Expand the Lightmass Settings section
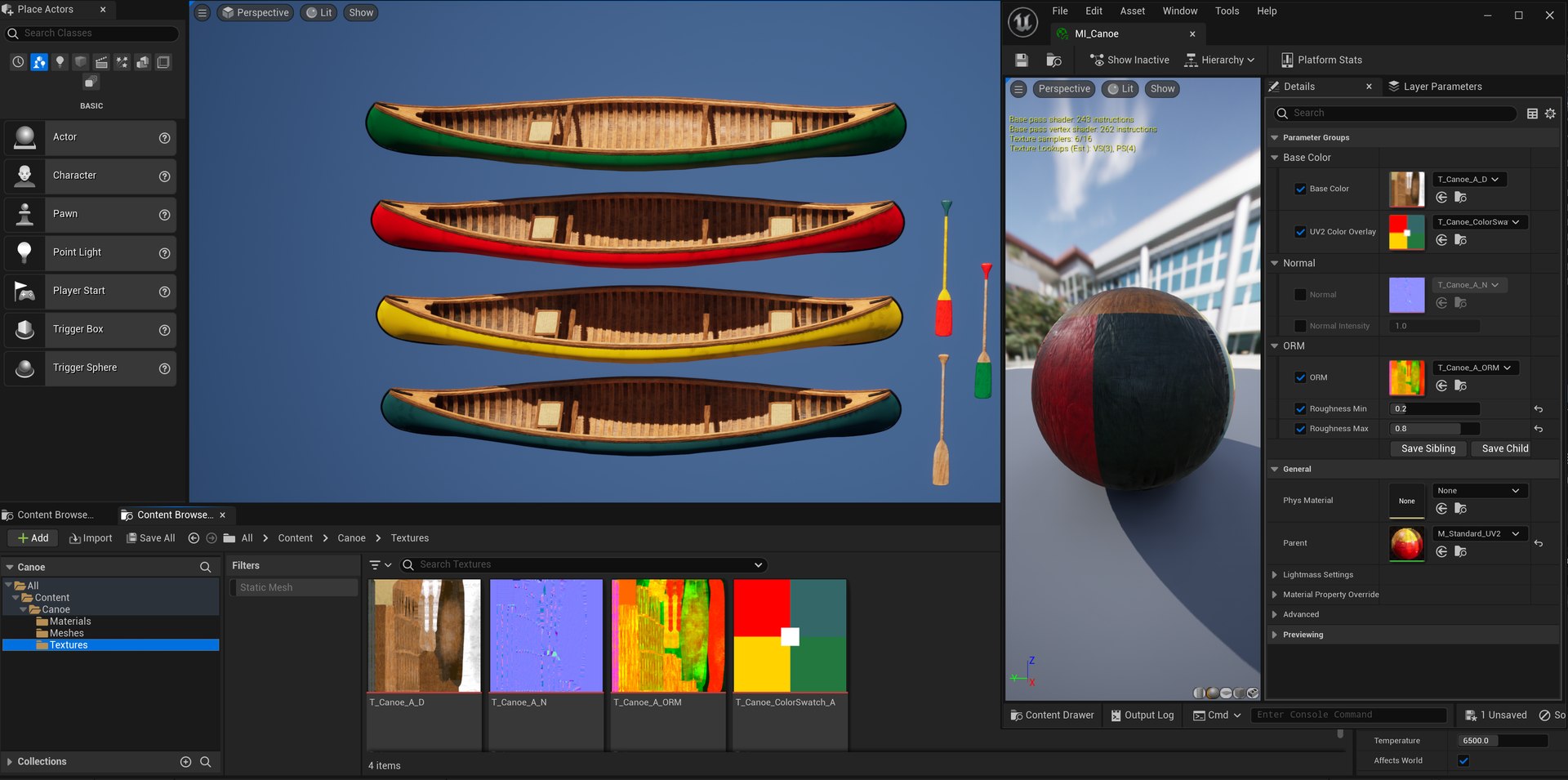Screen dimensions: 1568x780 tap(1275, 575)
